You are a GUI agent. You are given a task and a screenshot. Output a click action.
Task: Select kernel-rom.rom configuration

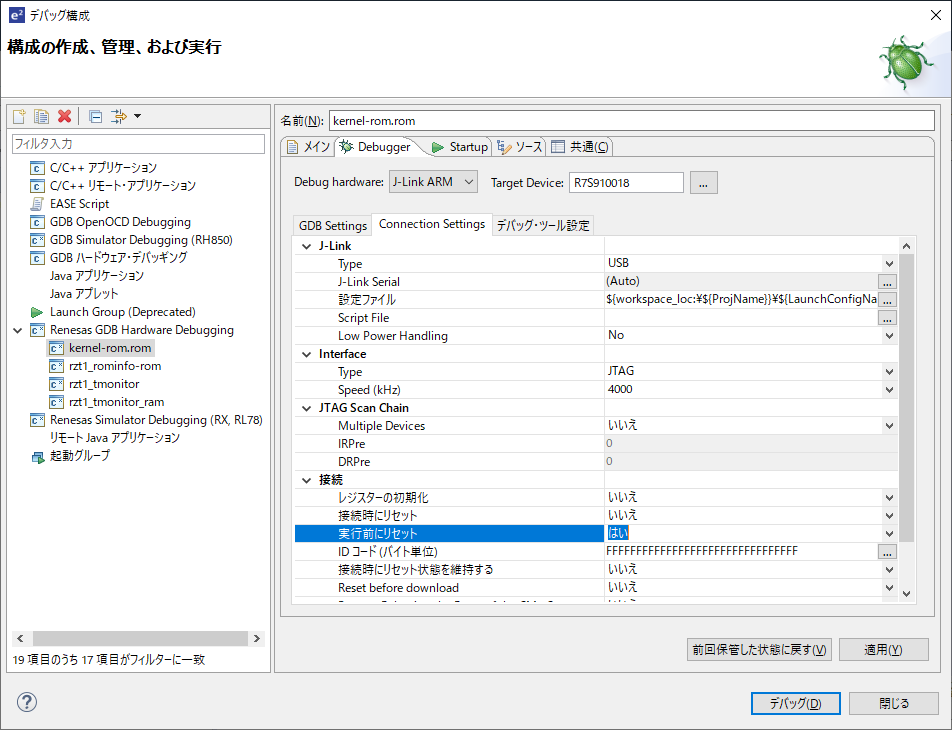pyautogui.click(x=110, y=348)
